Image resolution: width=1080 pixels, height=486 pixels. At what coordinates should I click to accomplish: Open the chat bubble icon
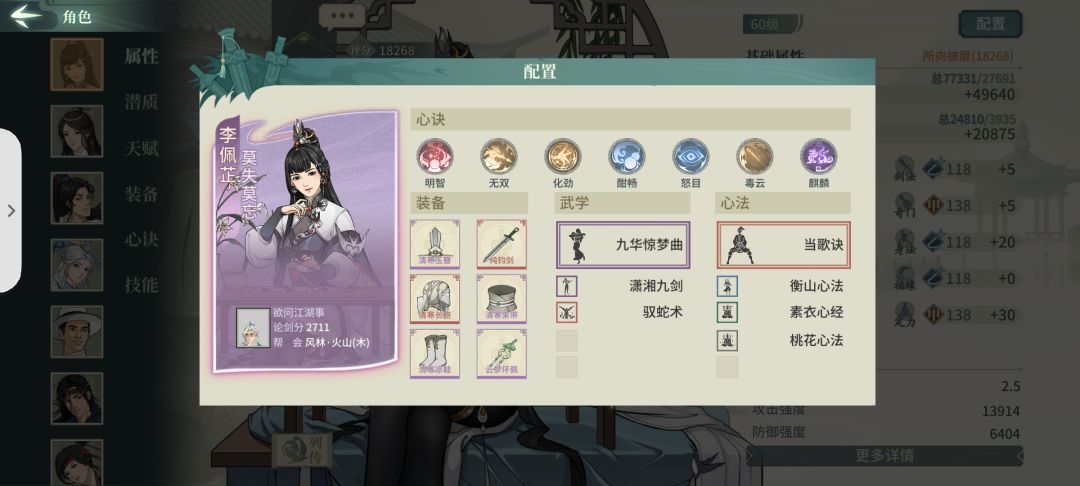[x=342, y=16]
